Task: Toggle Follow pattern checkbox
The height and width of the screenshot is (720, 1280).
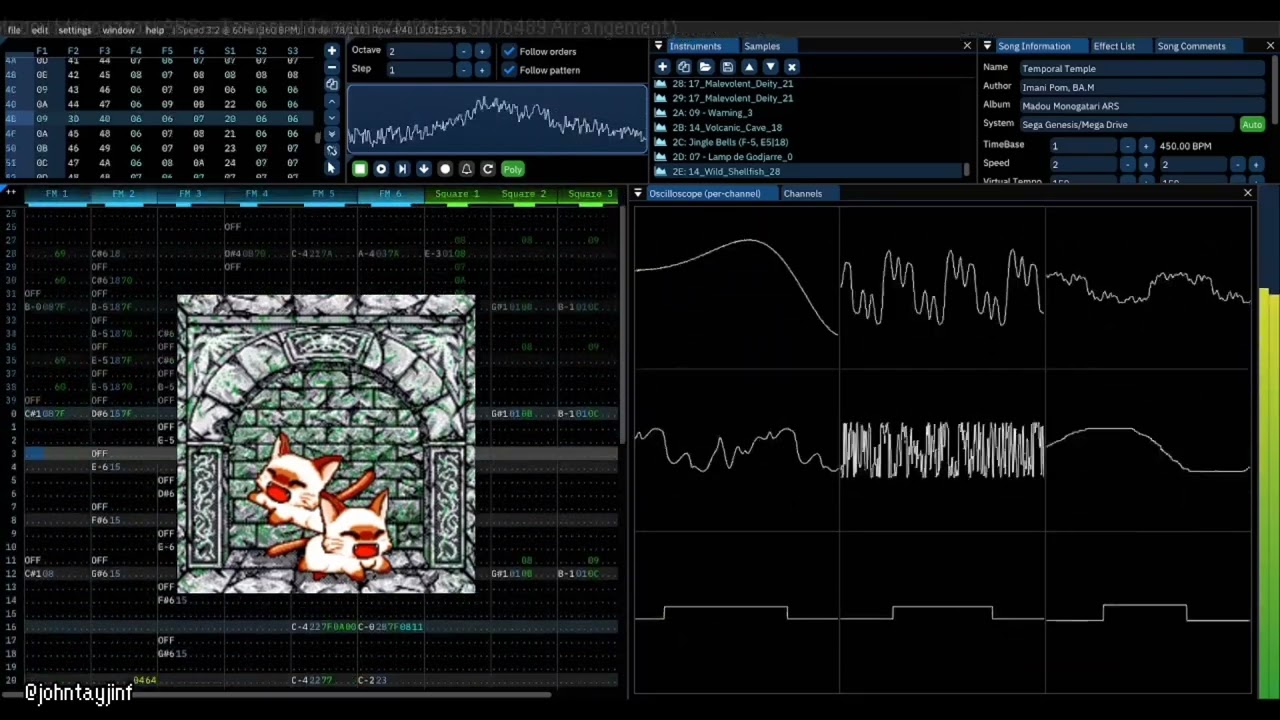Action: pos(509,70)
